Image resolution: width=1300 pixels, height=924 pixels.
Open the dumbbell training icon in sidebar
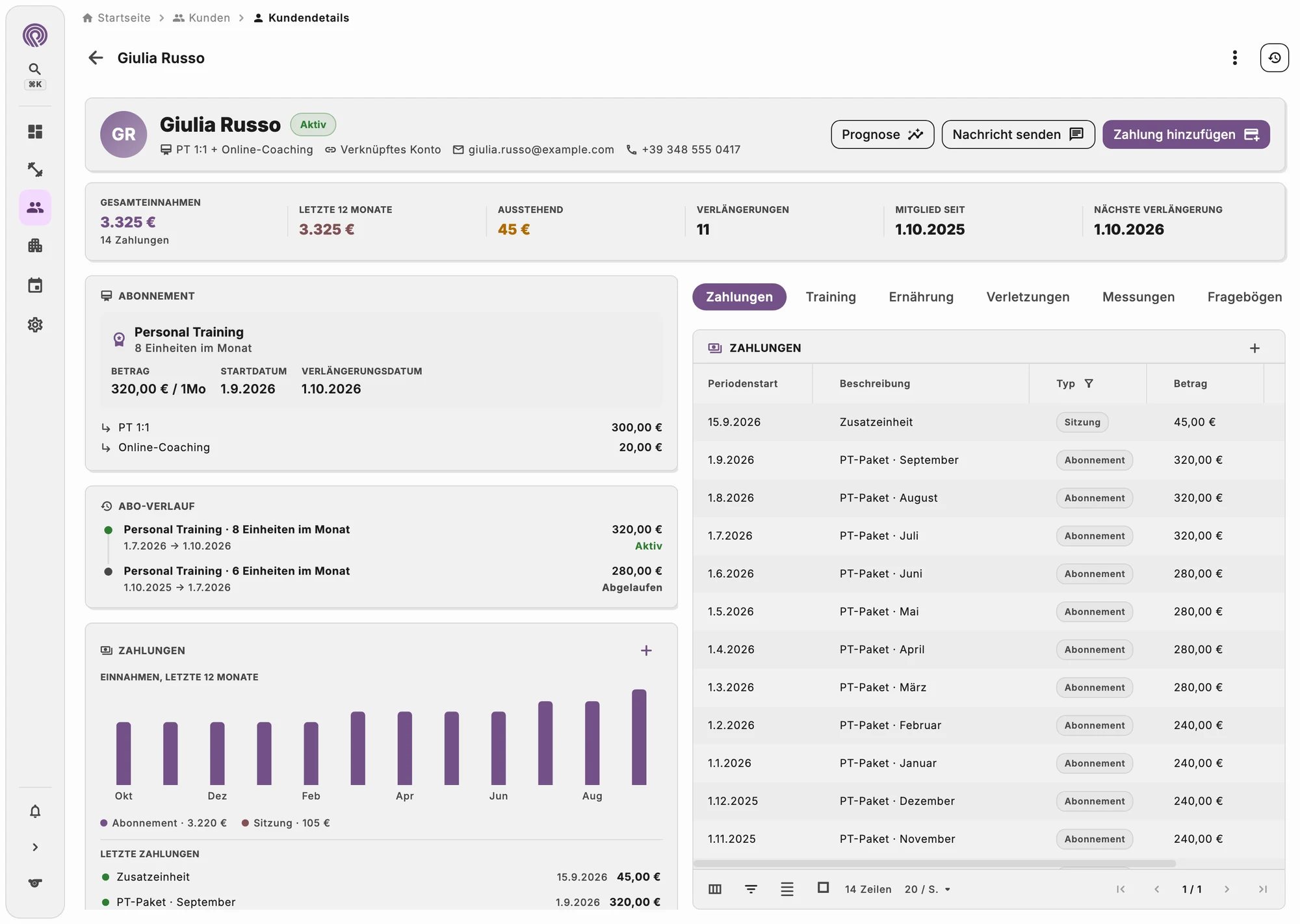[35, 170]
